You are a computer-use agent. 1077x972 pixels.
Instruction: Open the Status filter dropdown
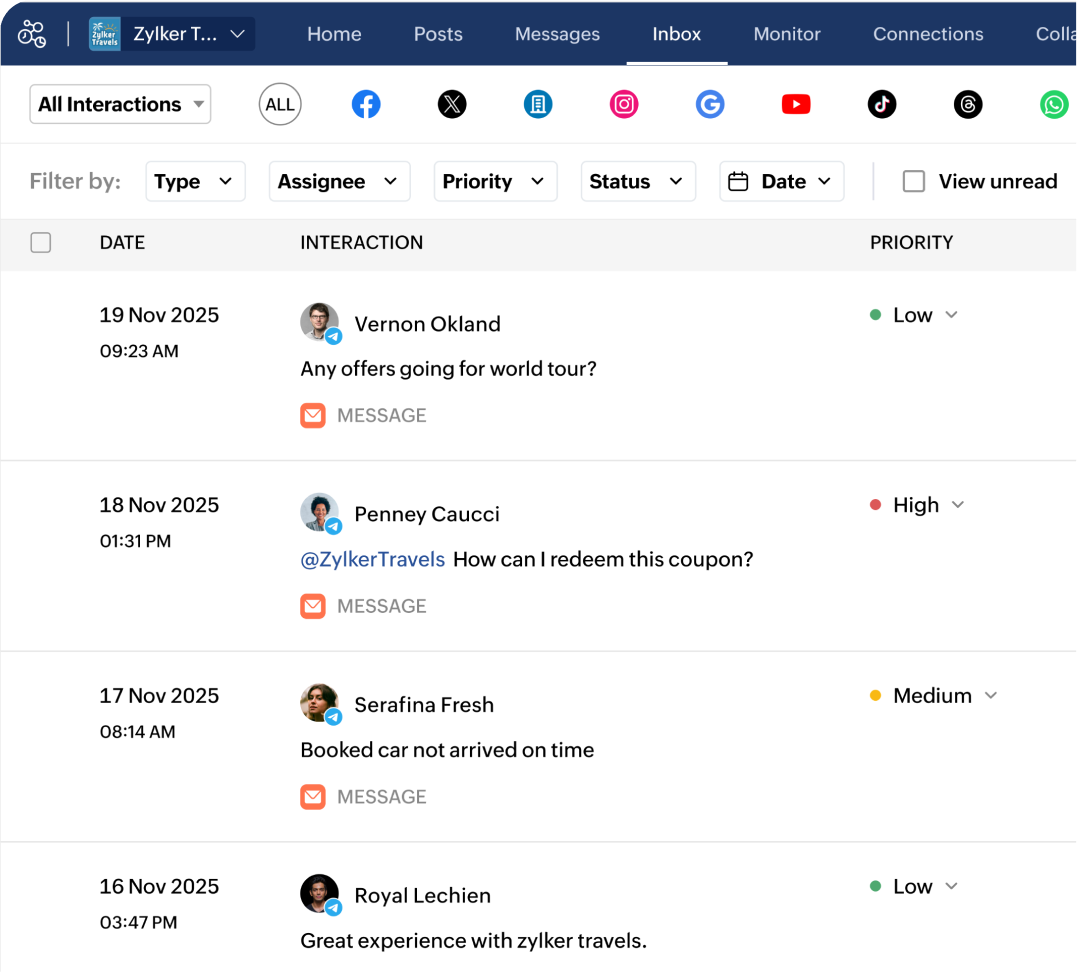(x=638, y=181)
